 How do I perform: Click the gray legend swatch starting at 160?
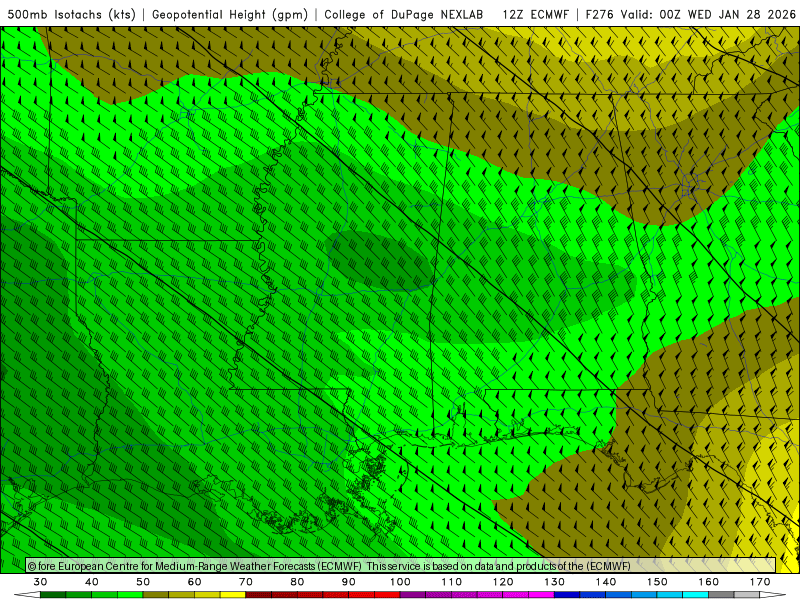pyautogui.click(x=721, y=595)
